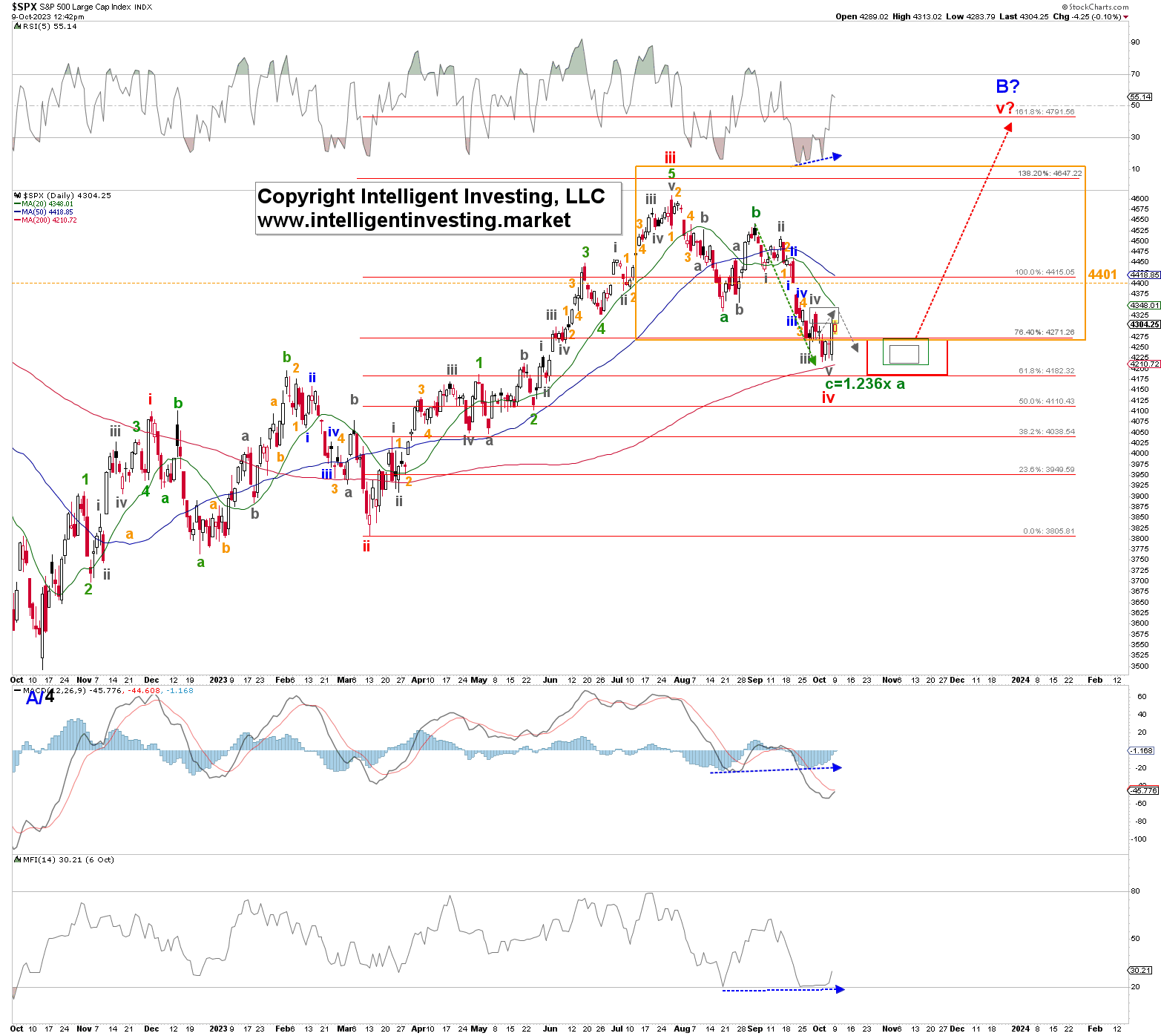The image size is (1161, 1036).
Task: Click the red v? wave label
Action: point(1004,108)
